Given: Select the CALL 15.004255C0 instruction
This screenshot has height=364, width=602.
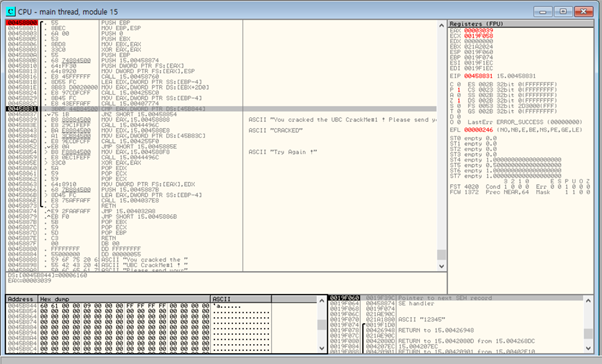Looking at the screenshot, I should pyautogui.click(x=130, y=93).
